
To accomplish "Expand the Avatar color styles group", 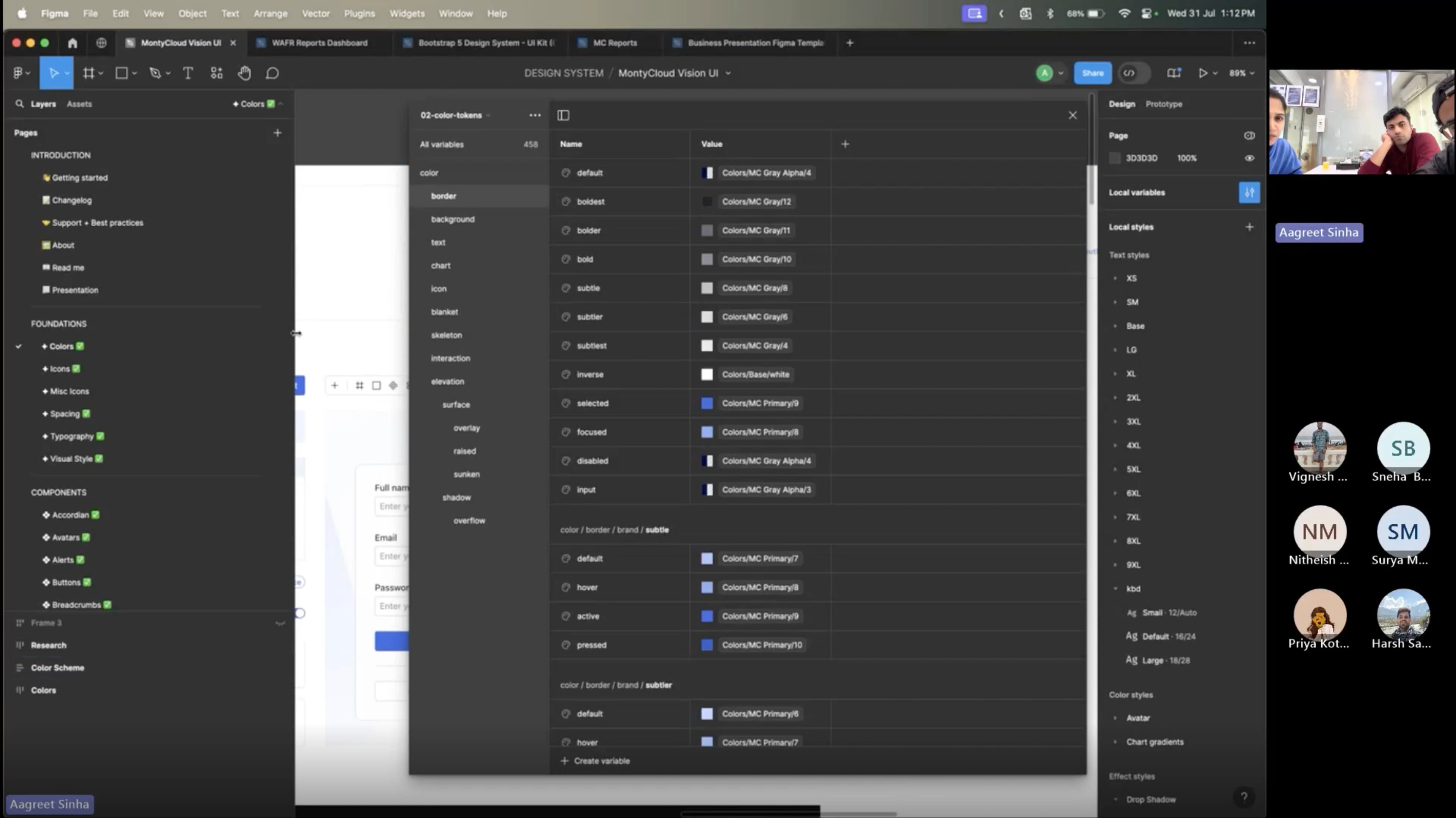I will (1115, 718).
